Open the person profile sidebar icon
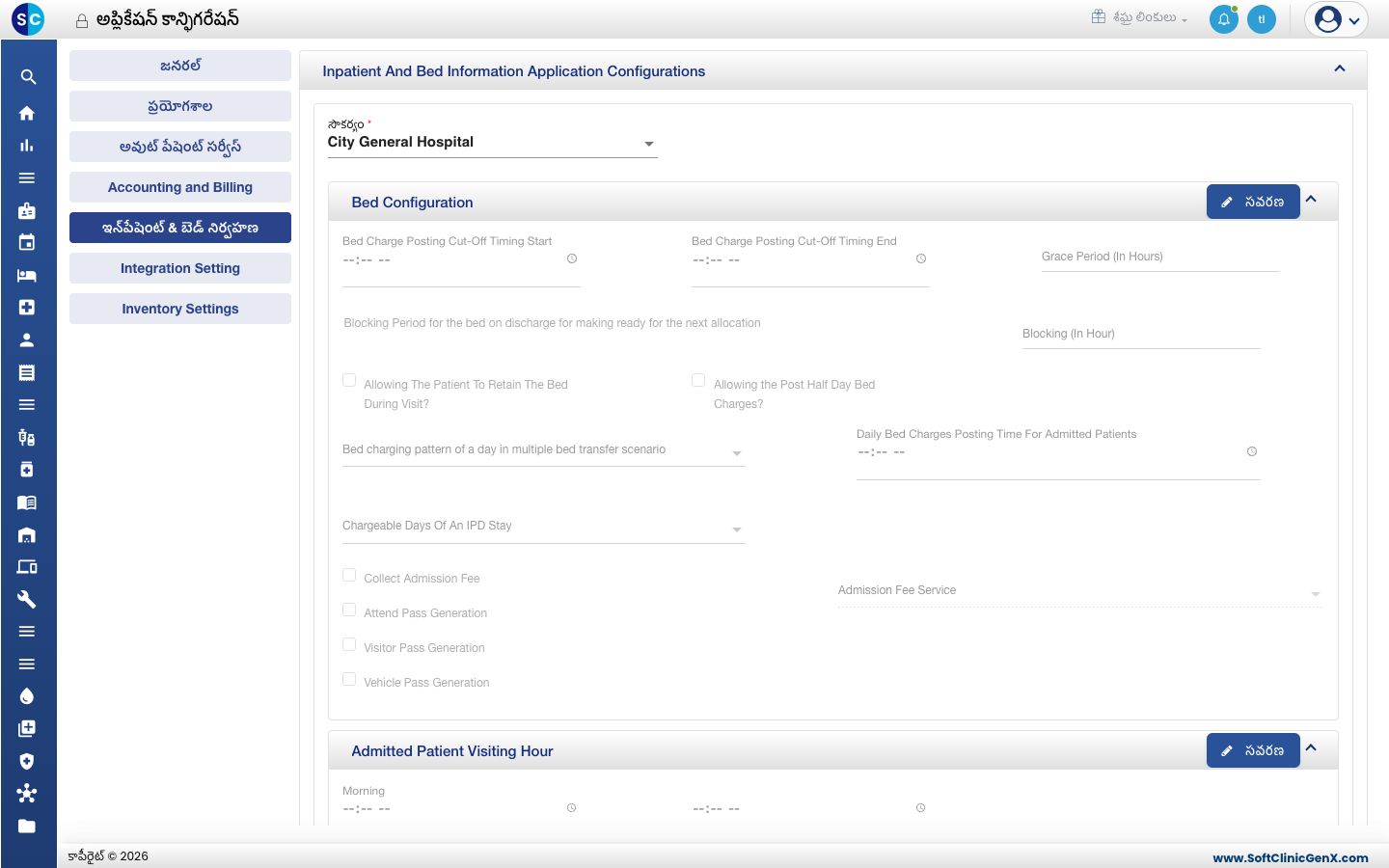The height and width of the screenshot is (868, 1389). pos(27,339)
